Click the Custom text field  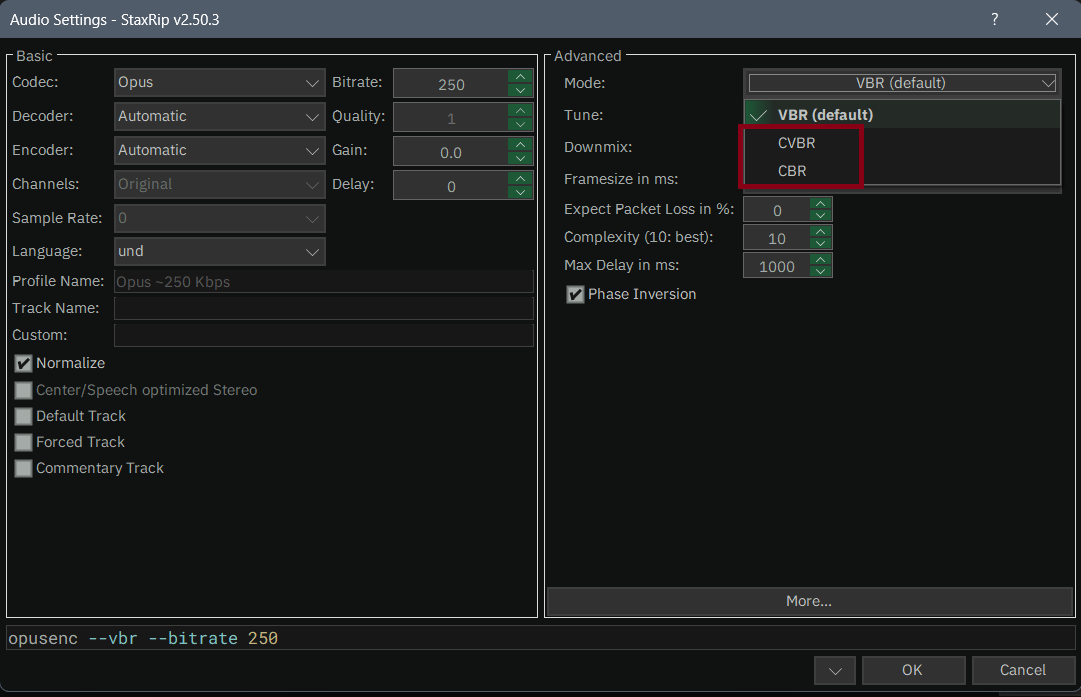(323, 335)
